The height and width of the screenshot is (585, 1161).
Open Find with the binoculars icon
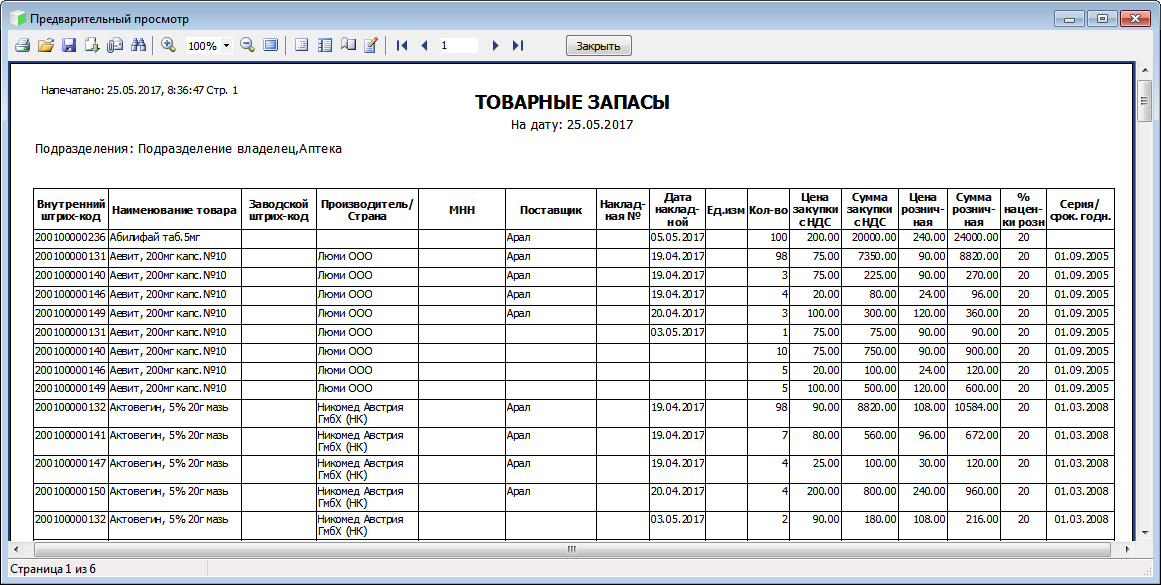point(139,46)
